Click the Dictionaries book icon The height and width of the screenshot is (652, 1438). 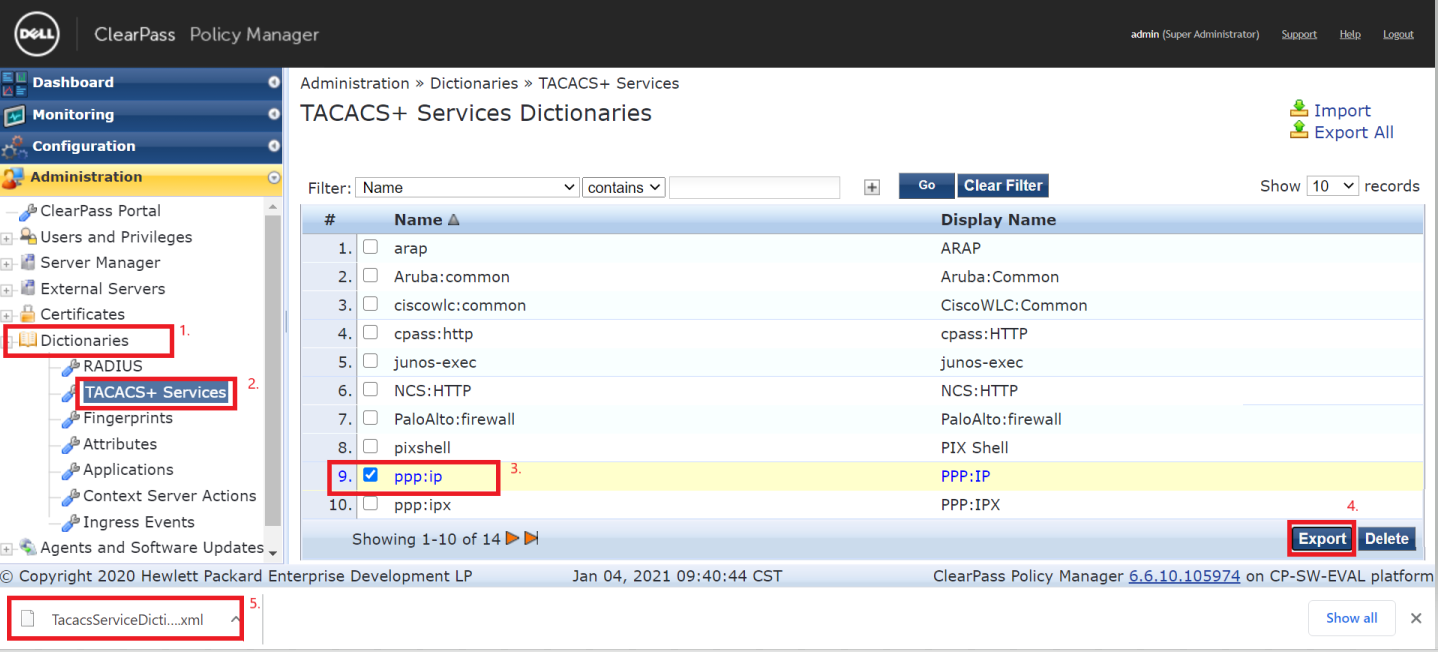coord(28,340)
